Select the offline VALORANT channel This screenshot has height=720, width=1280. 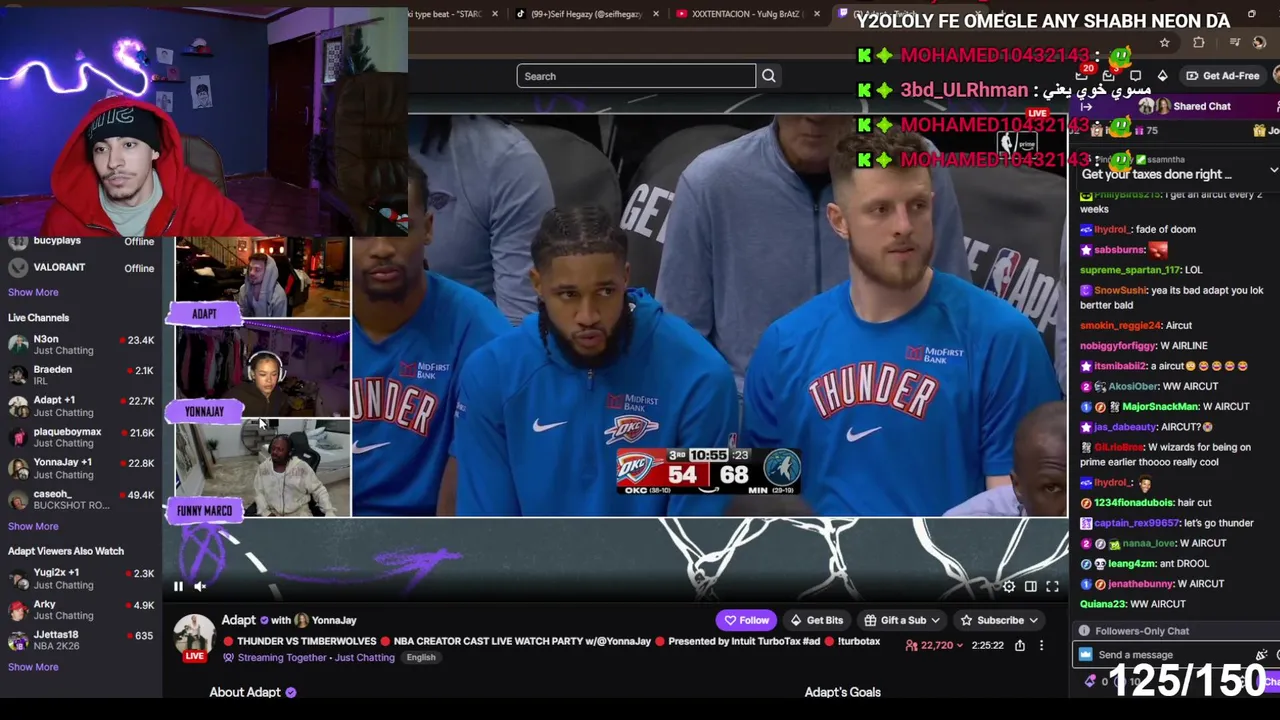click(x=81, y=268)
